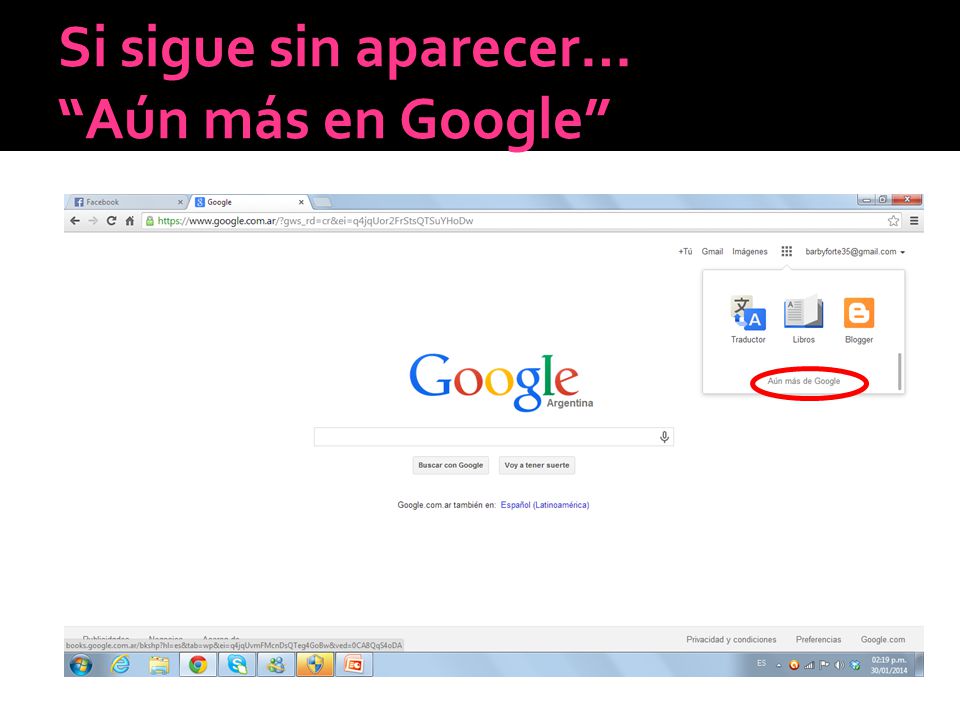Click the green padlock security icon
This screenshot has height=720, width=960.
(149, 221)
